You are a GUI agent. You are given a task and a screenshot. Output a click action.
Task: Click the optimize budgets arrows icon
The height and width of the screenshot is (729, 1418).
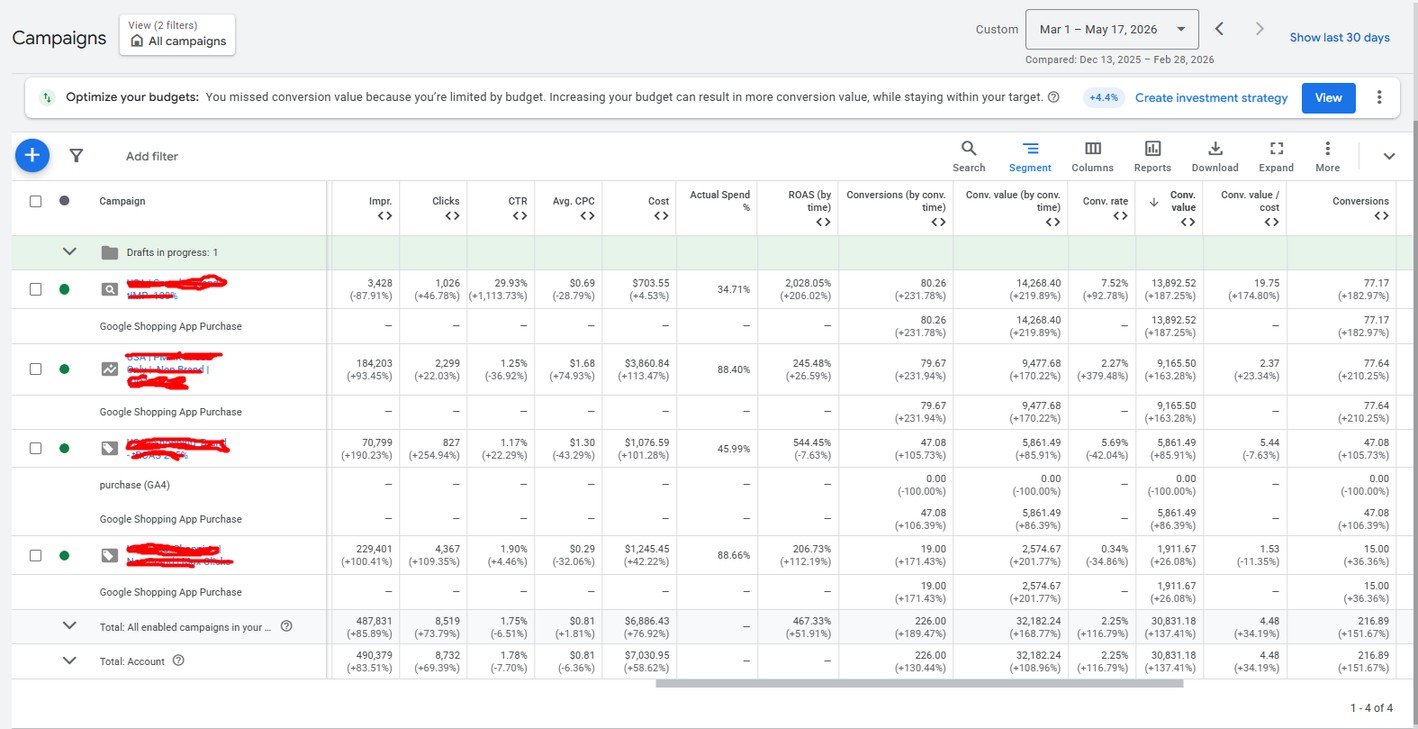[x=46, y=97]
